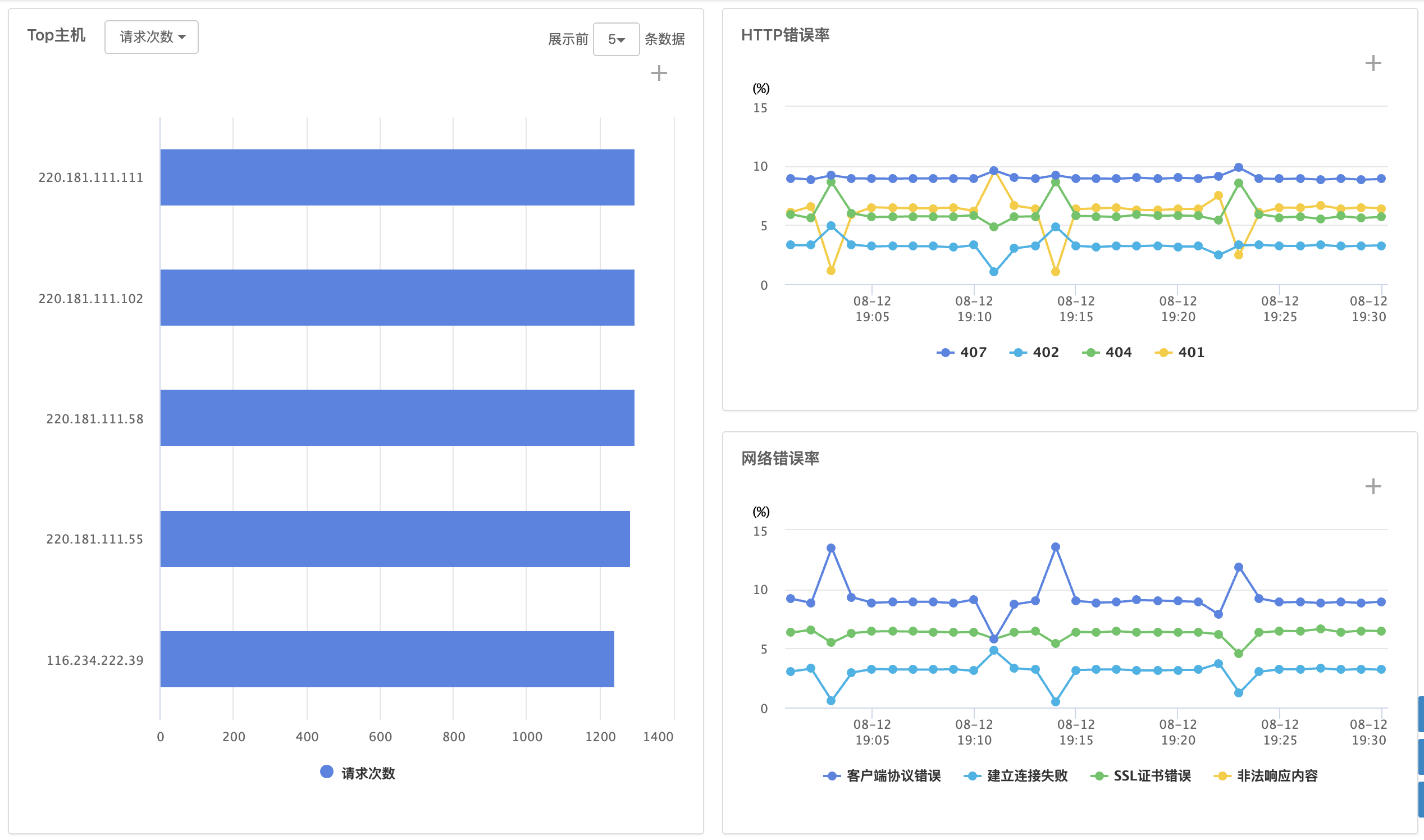Click the 网络错误率 panel title
Image resolution: width=1424 pixels, height=840 pixels.
[781, 459]
